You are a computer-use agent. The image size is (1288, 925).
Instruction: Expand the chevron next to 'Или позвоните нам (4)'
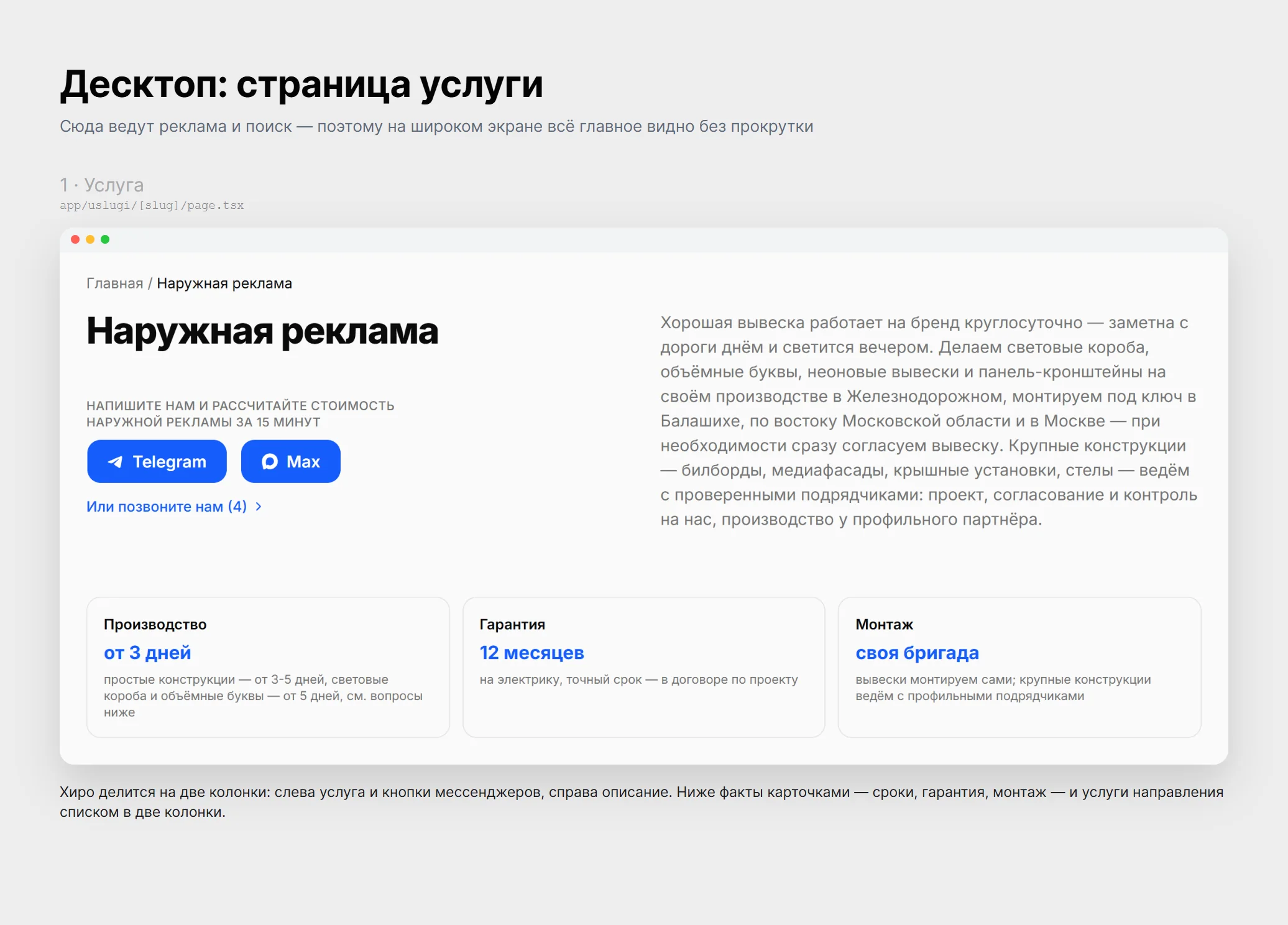pos(259,507)
